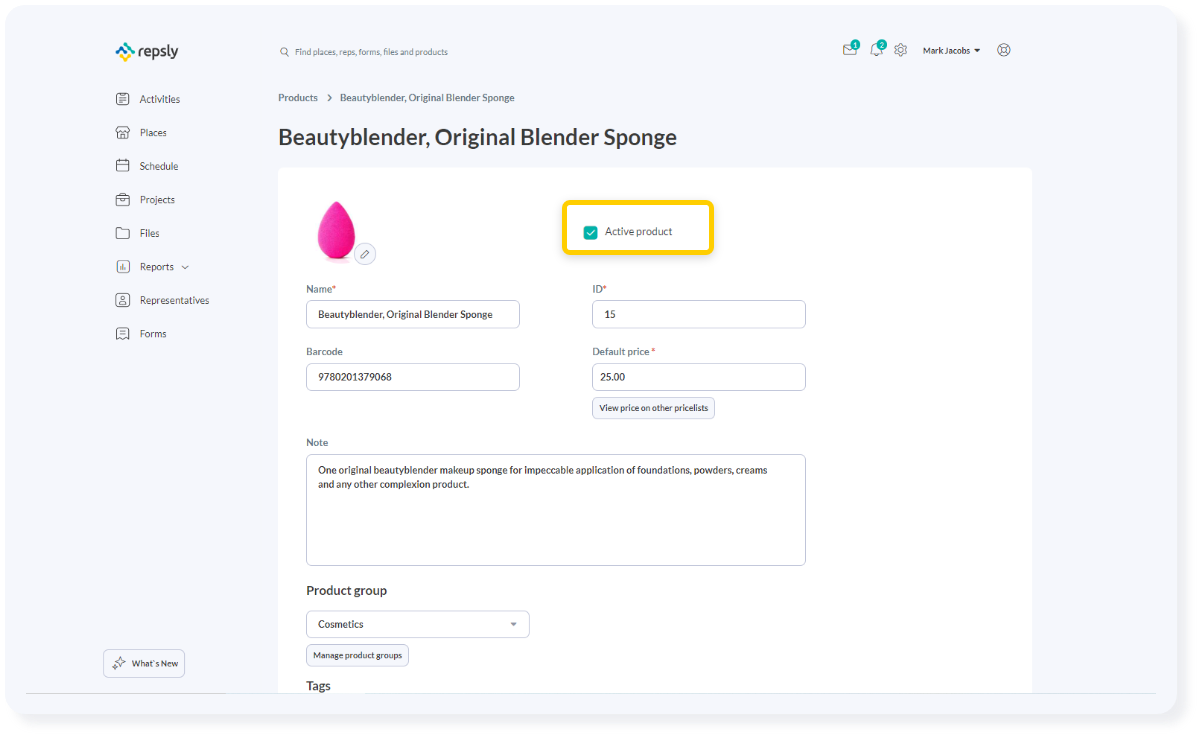Click the Name input field
The width and height of the screenshot is (1202, 739).
pyautogui.click(x=413, y=314)
